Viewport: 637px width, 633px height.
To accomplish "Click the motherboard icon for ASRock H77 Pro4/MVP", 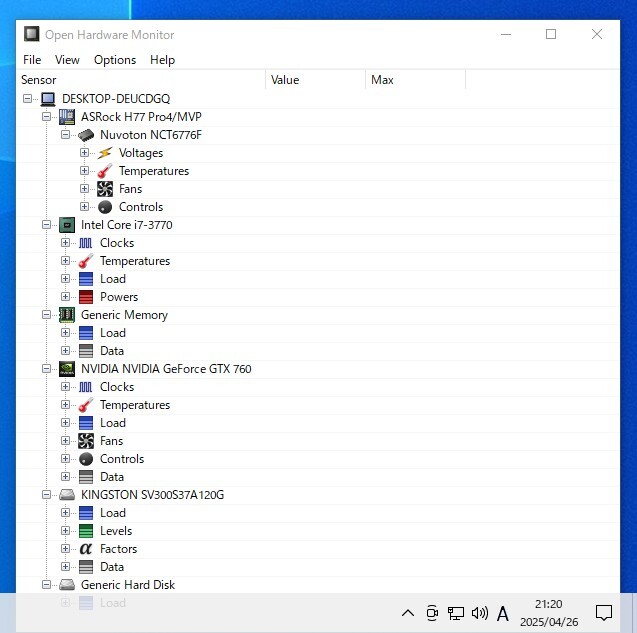I will coord(67,117).
